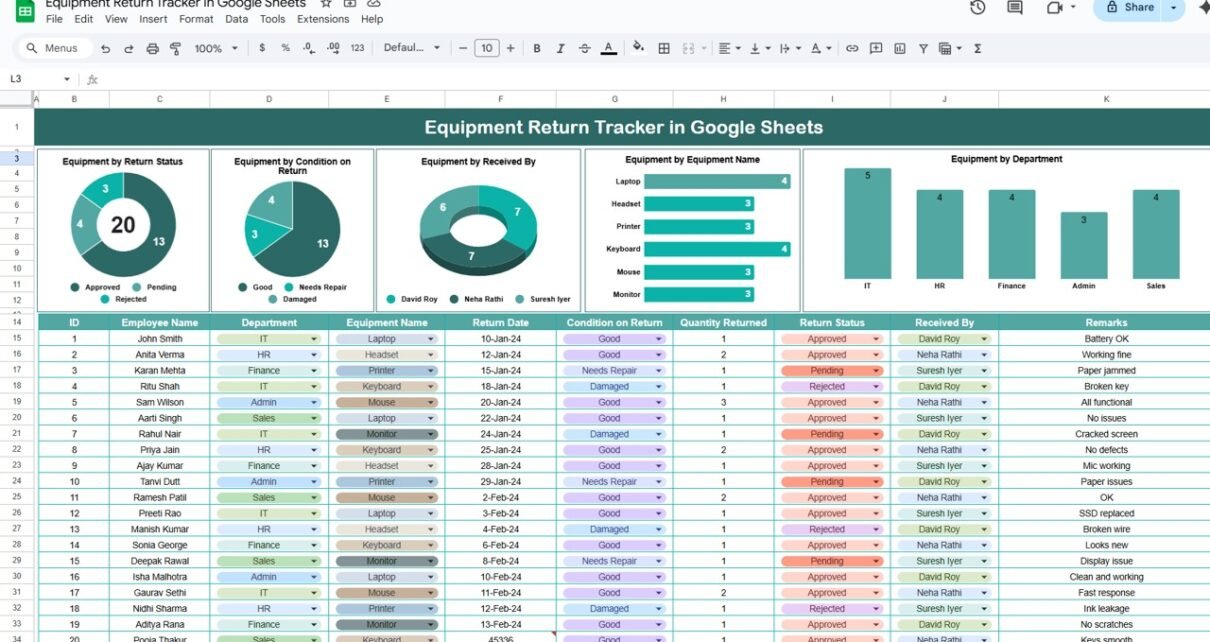Select column header K
The height and width of the screenshot is (642, 1210).
pyautogui.click(x=1106, y=99)
